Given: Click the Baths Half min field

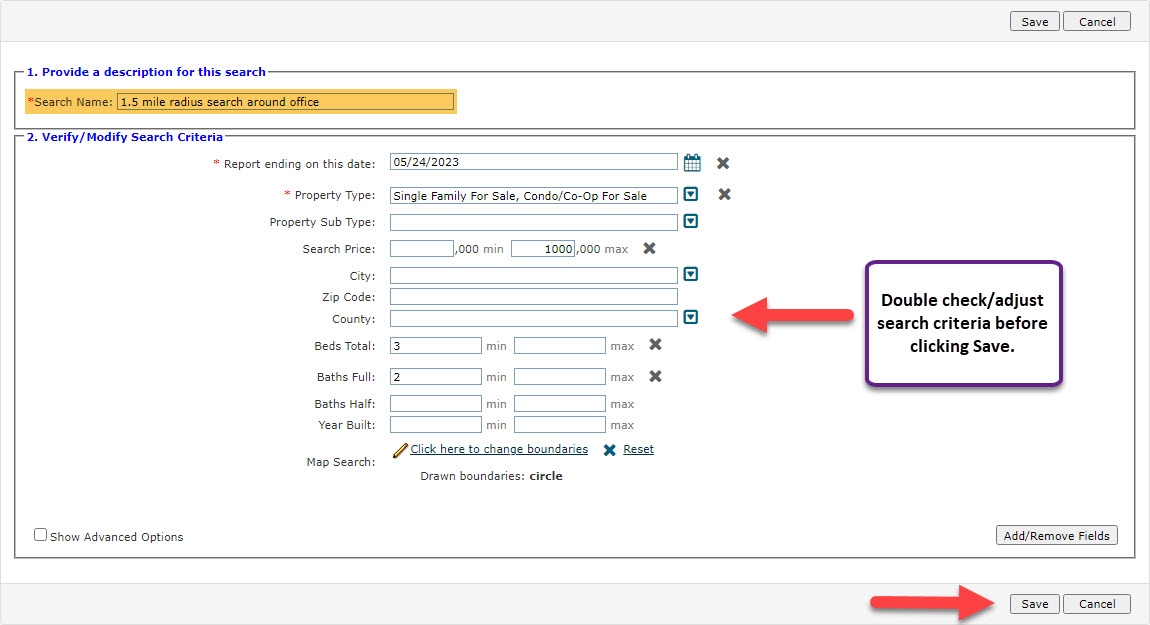Looking at the screenshot, I should [436, 403].
